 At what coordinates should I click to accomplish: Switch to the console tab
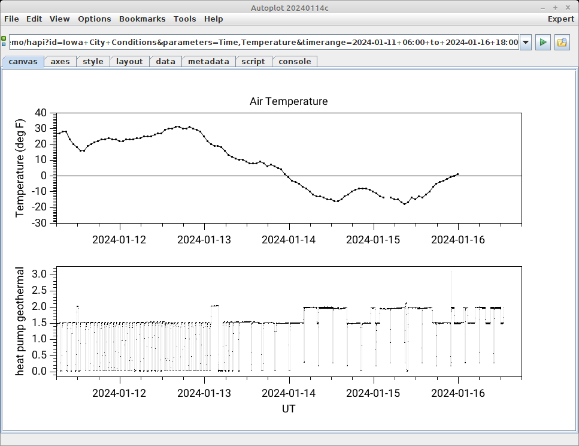click(295, 61)
